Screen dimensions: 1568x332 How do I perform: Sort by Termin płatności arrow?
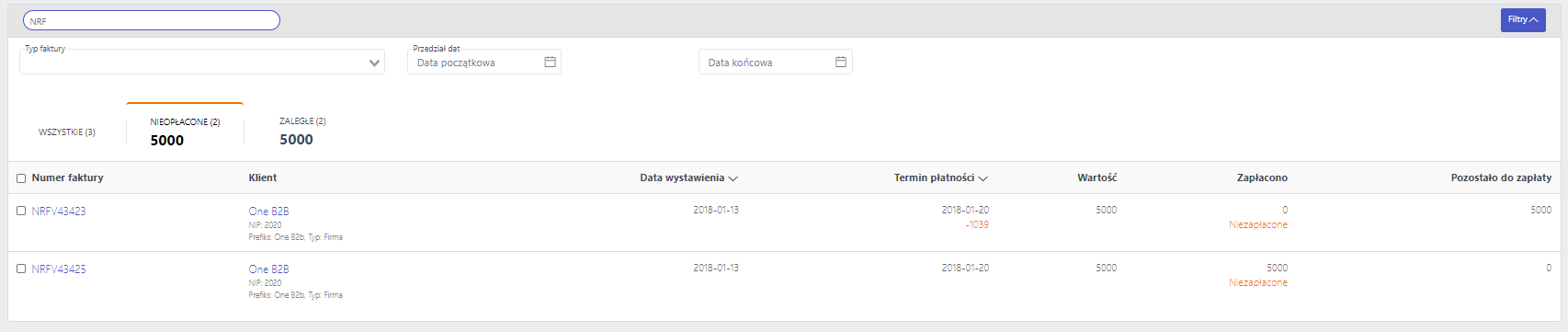(x=983, y=178)
